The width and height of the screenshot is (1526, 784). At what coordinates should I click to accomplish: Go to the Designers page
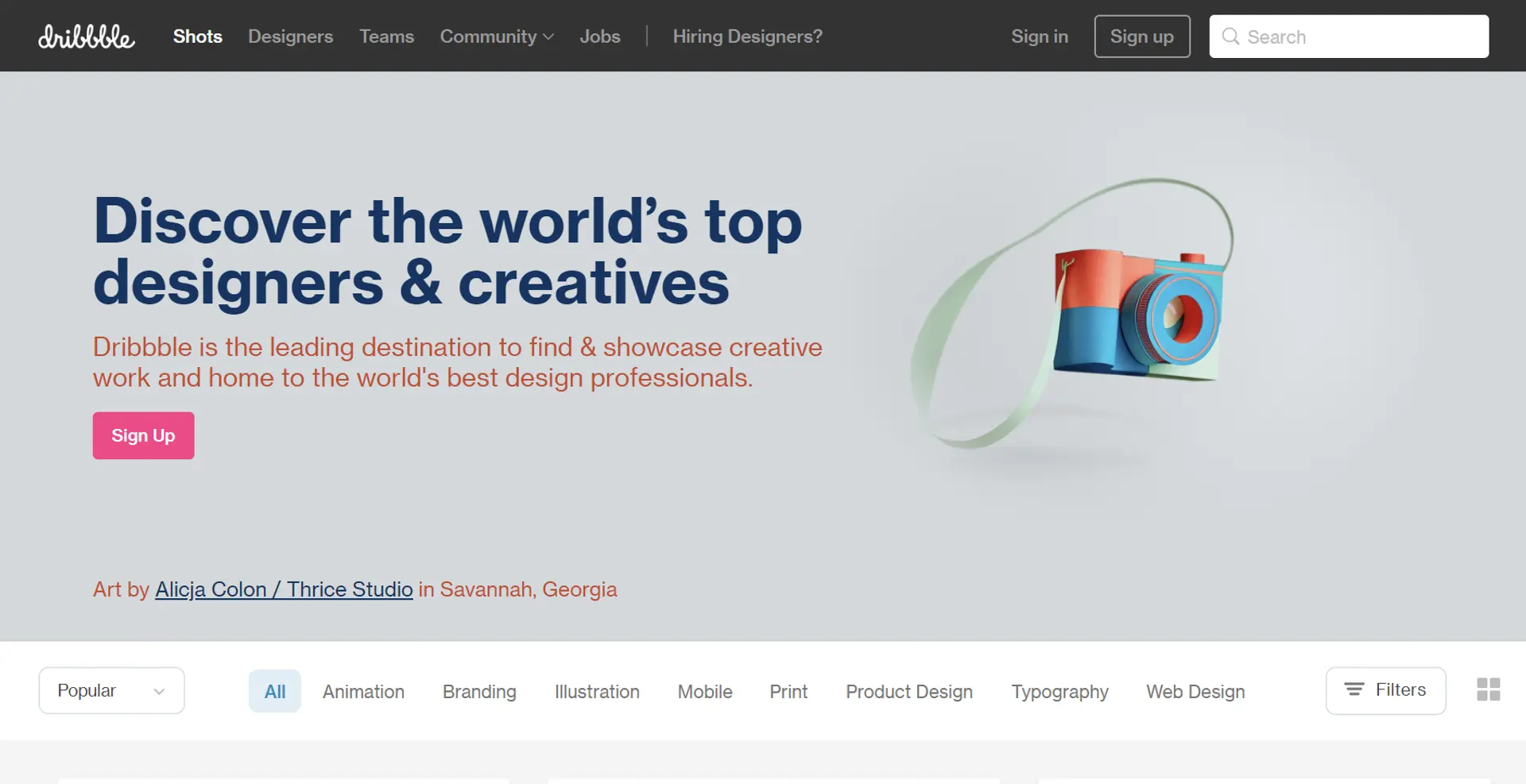(290, 37)
